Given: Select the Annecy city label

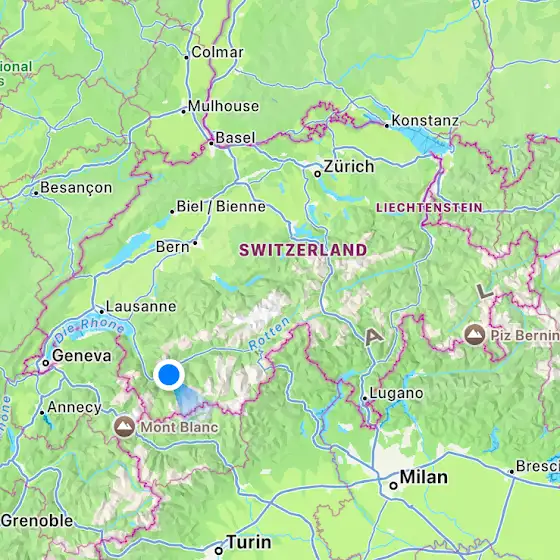Looking at the screenshot, I should click(75, 408).
